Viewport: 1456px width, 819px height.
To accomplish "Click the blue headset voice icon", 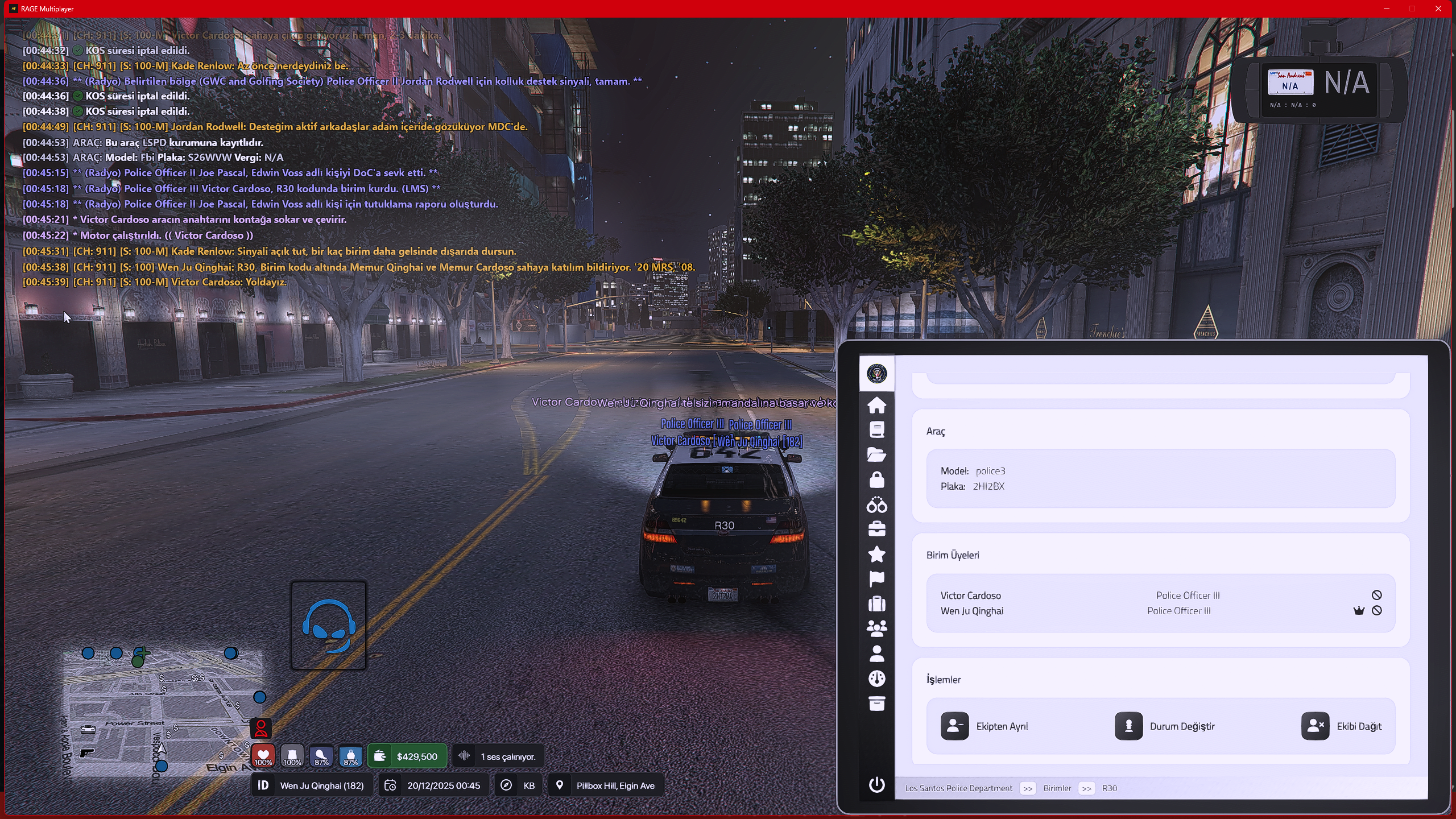I will coord(329,626).
